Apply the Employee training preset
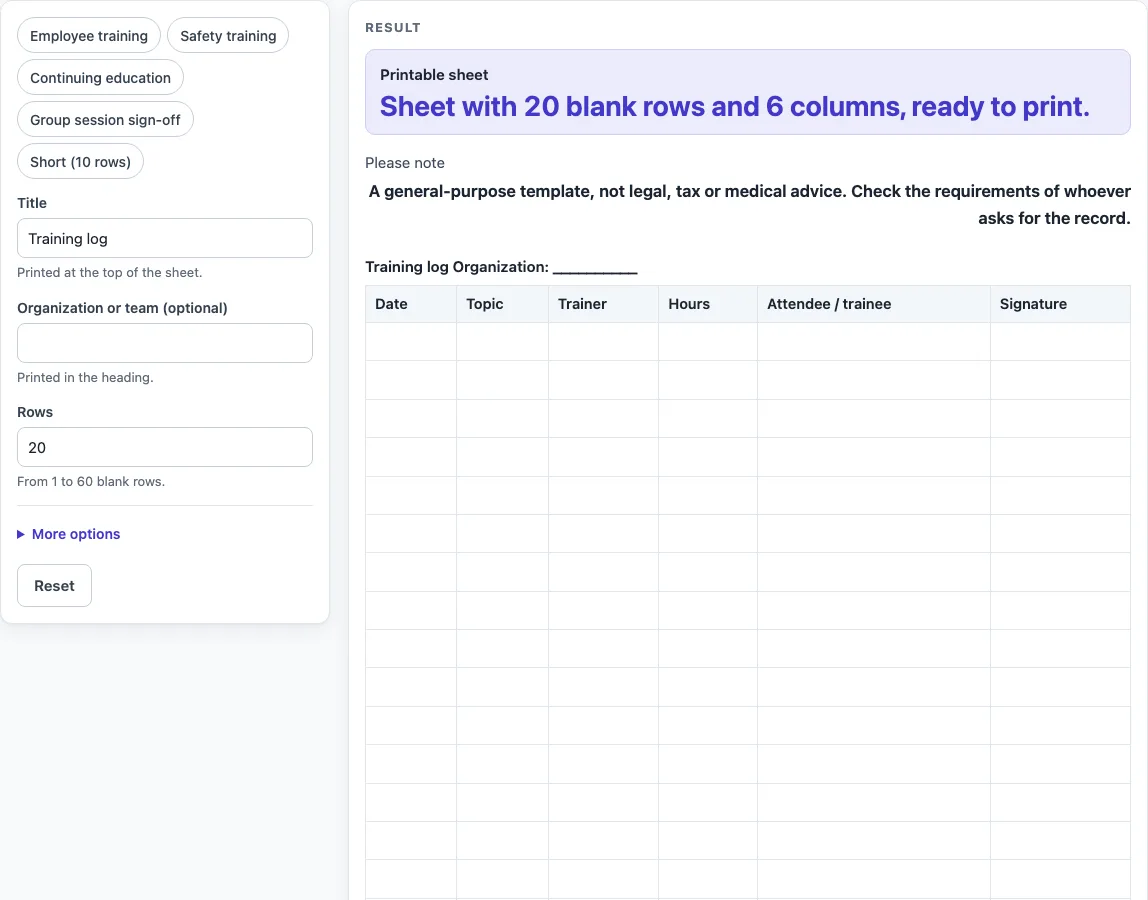 89,36
